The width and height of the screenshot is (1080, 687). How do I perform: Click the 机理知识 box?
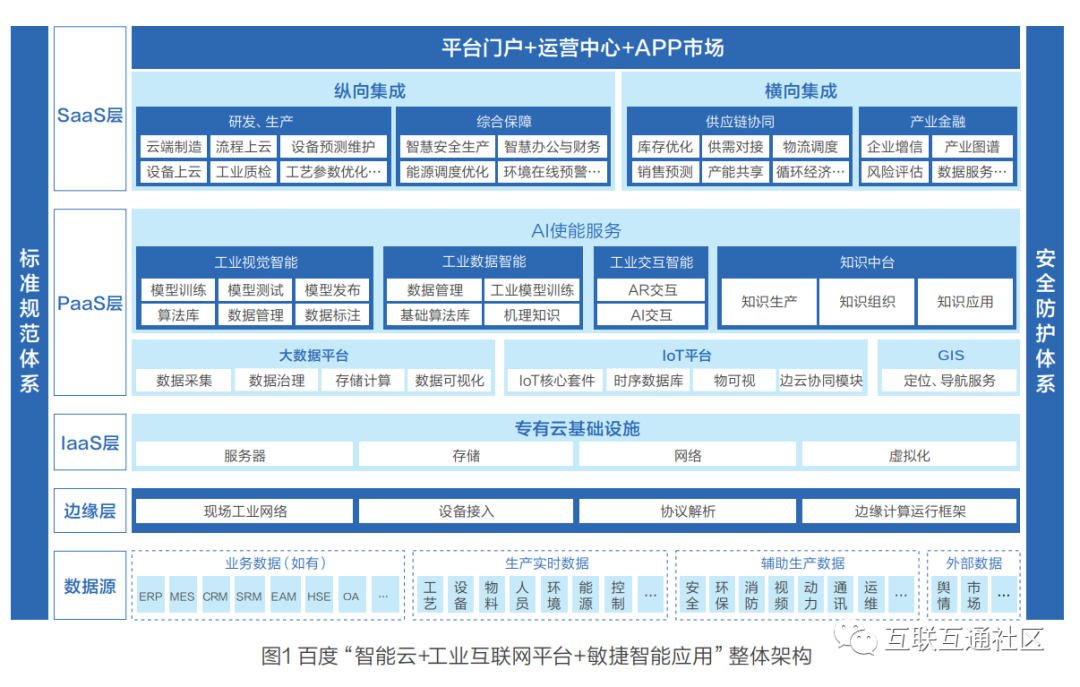click(532, 315)
